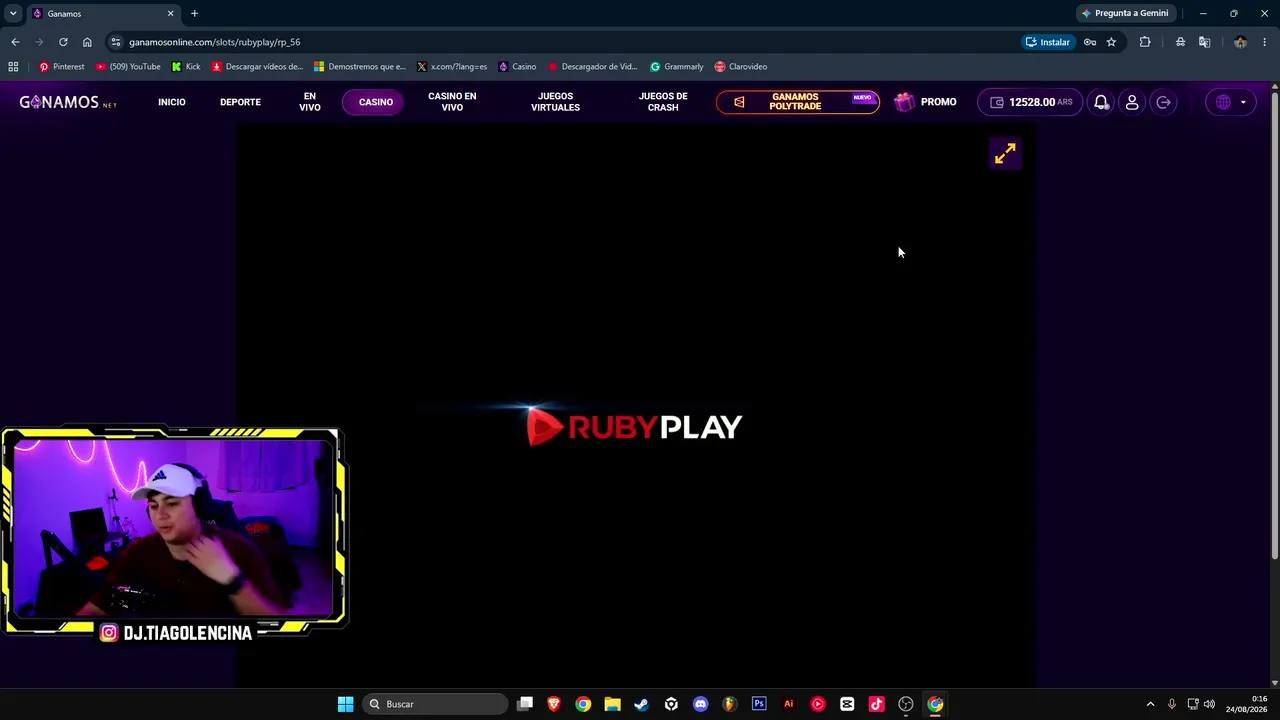Open the PROMO gift section

tap(925, 102)
